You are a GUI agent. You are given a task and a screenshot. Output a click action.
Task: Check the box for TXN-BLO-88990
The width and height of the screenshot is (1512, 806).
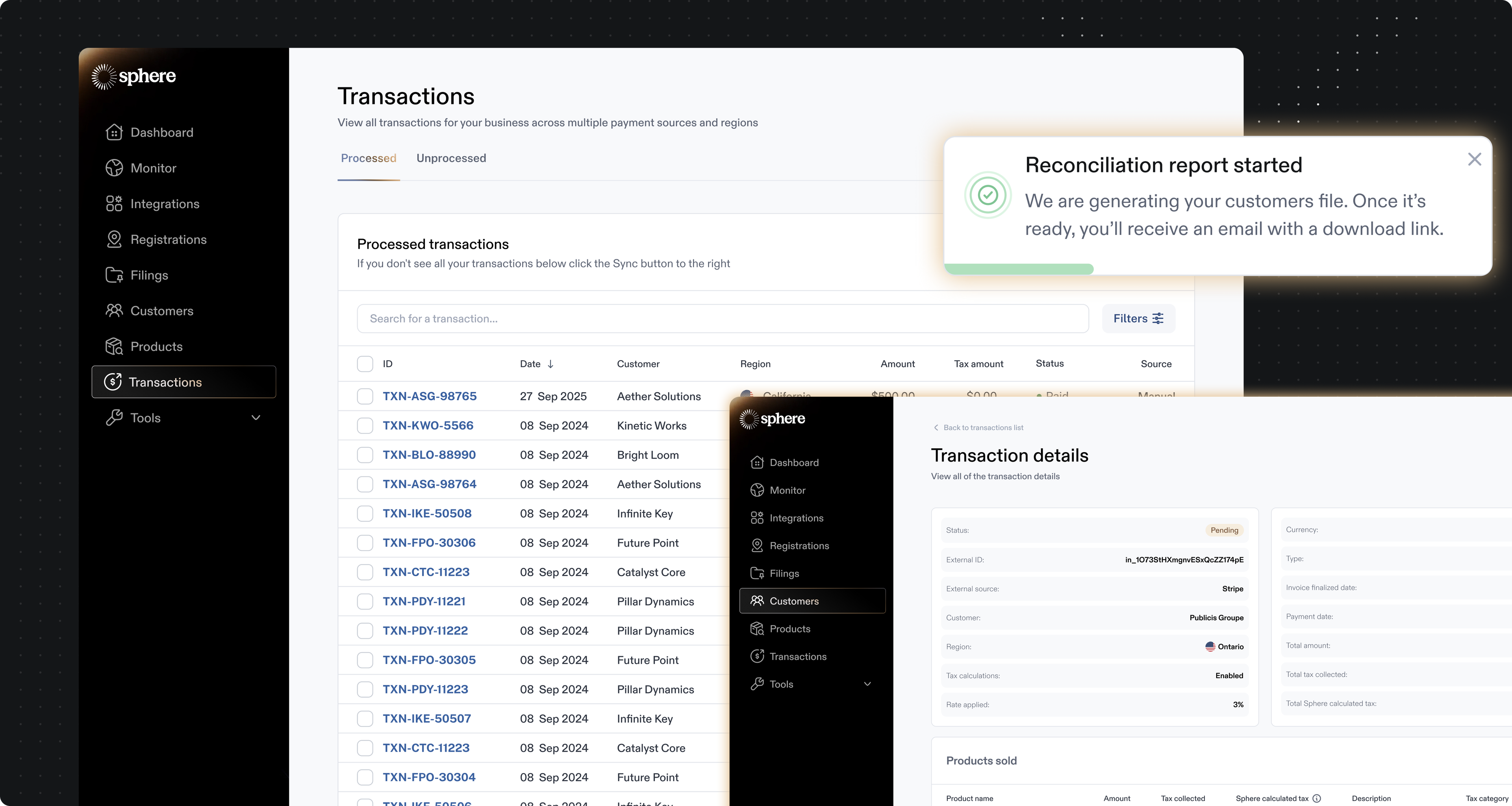(365, 455)
